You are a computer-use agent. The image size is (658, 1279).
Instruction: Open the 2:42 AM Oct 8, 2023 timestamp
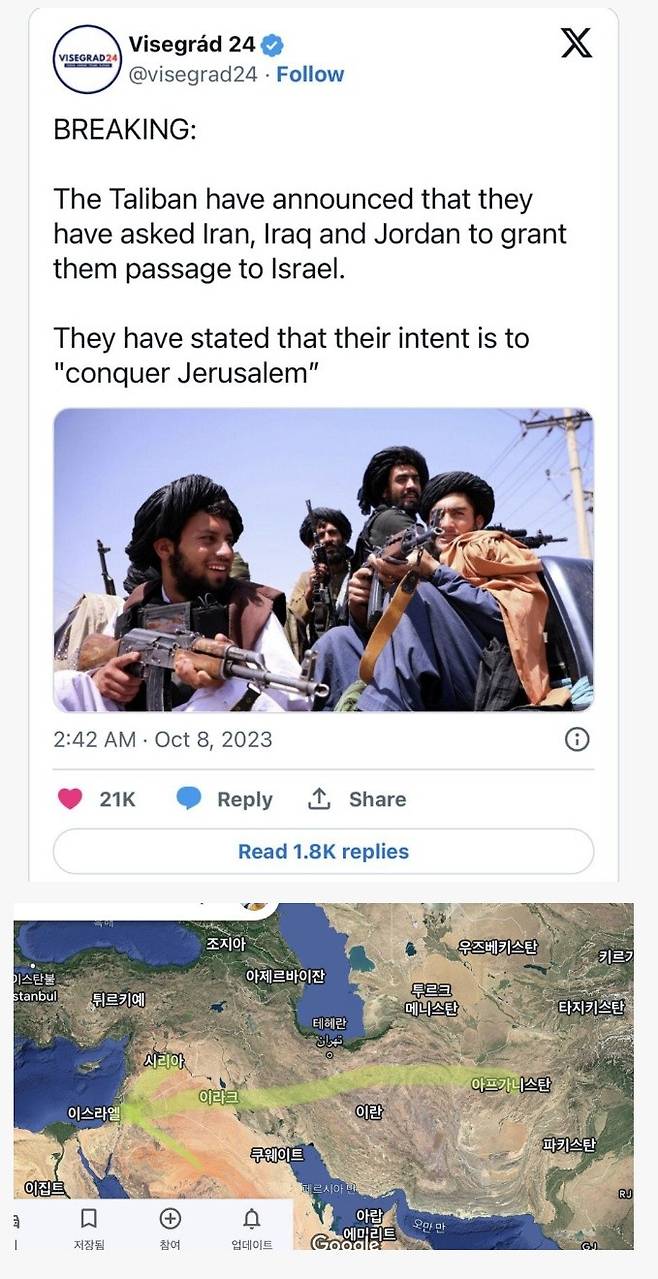coord(162,740)
